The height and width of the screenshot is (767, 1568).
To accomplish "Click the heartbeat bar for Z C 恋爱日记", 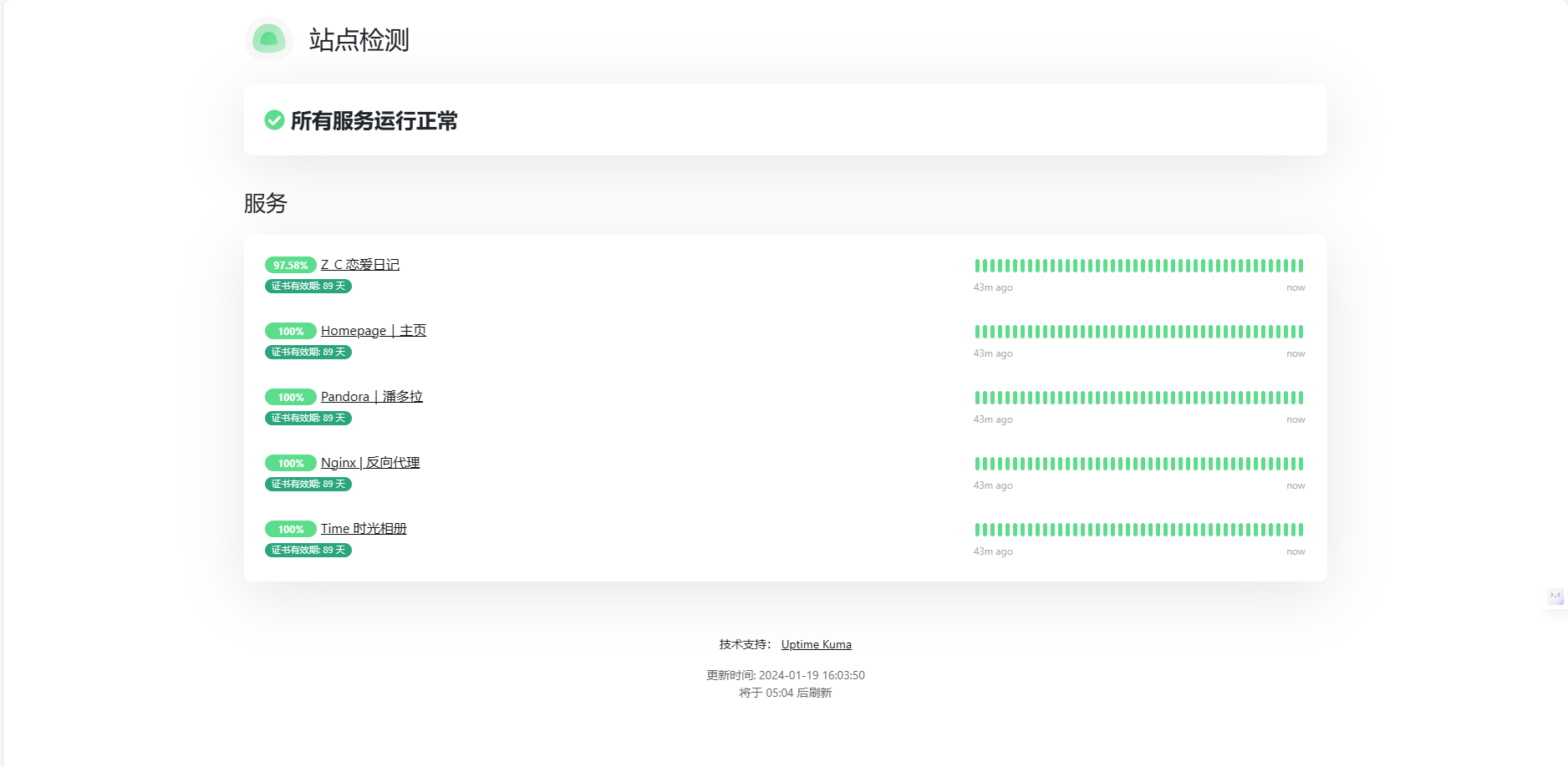I will click(x=1139, y=266).
